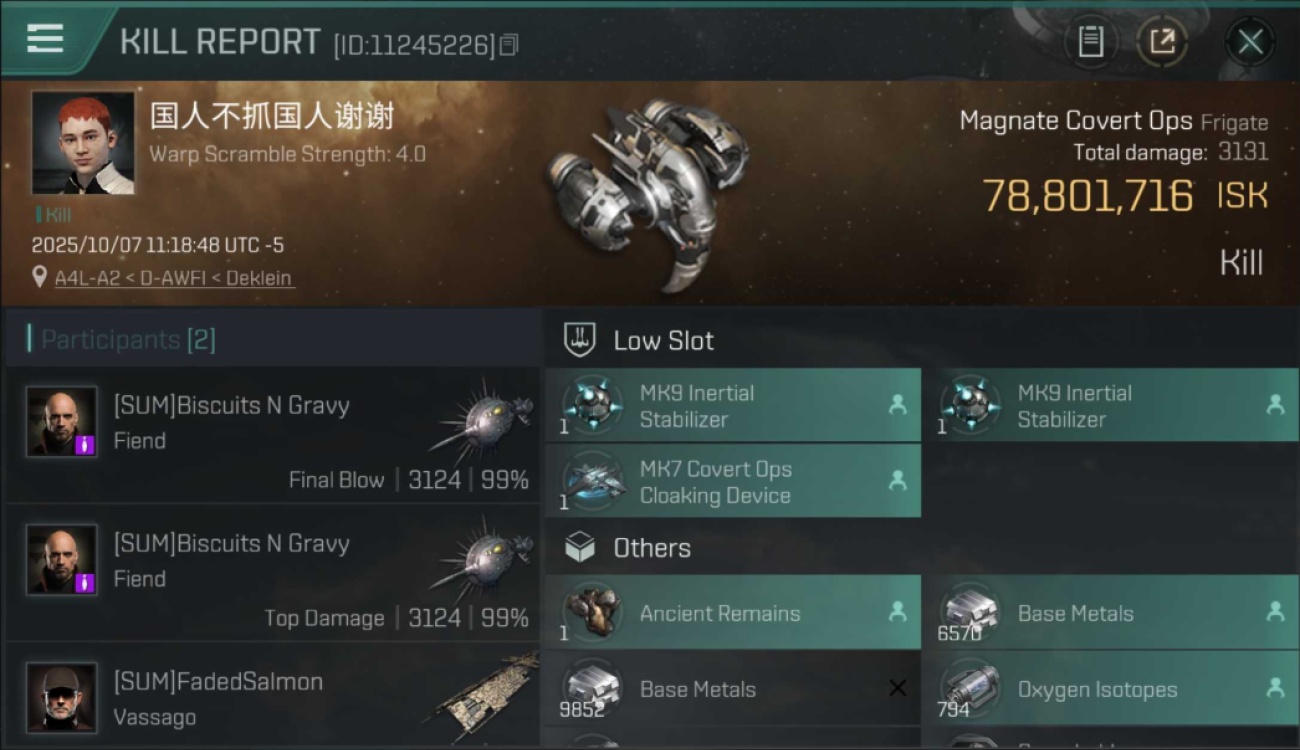The height and width of the screenshot is (750, 1300).
Task: Select the Oxygen Isotopes item
Action: point(1109,689)
